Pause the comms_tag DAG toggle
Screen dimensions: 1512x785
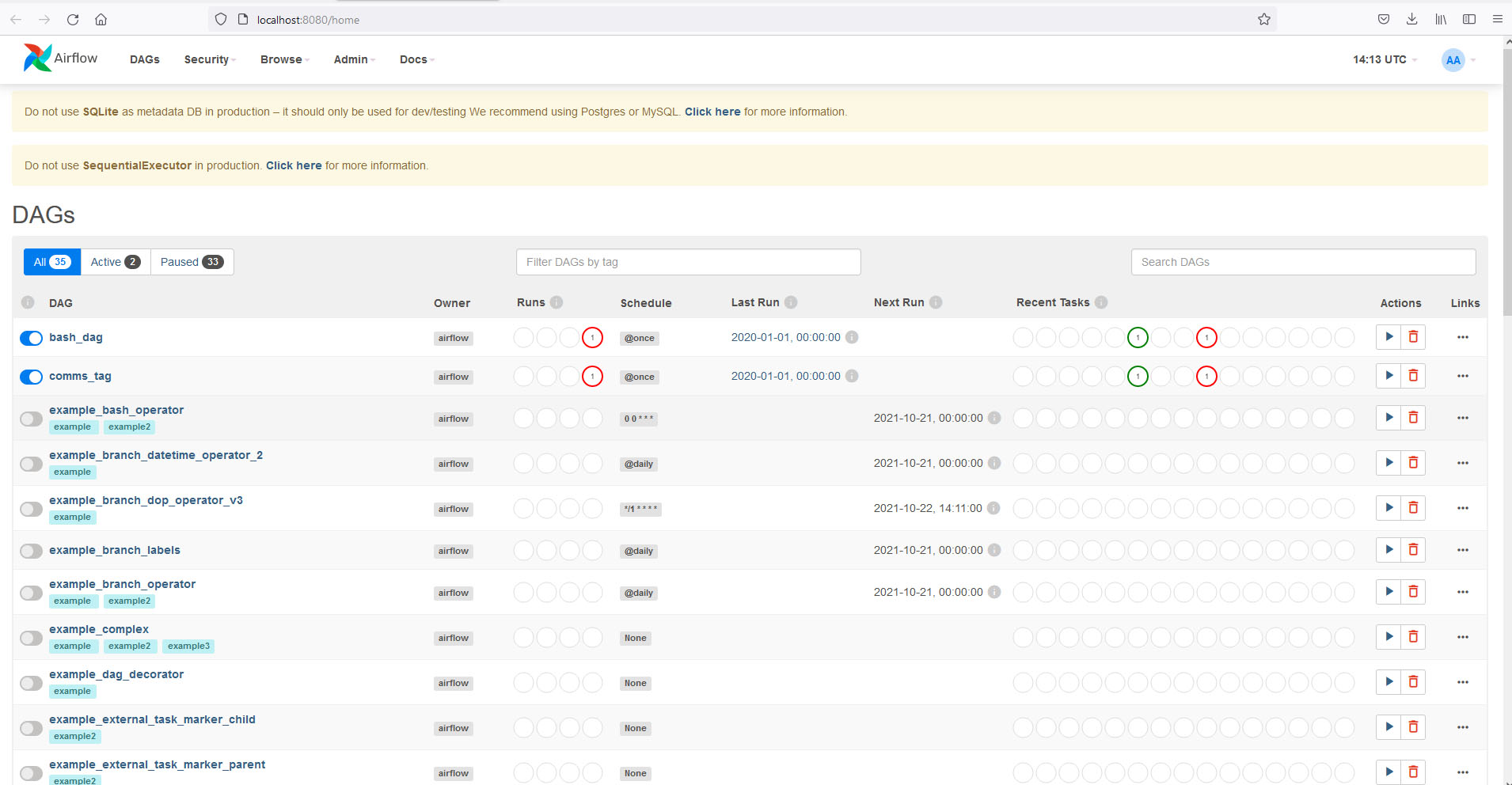click(31, 377)
